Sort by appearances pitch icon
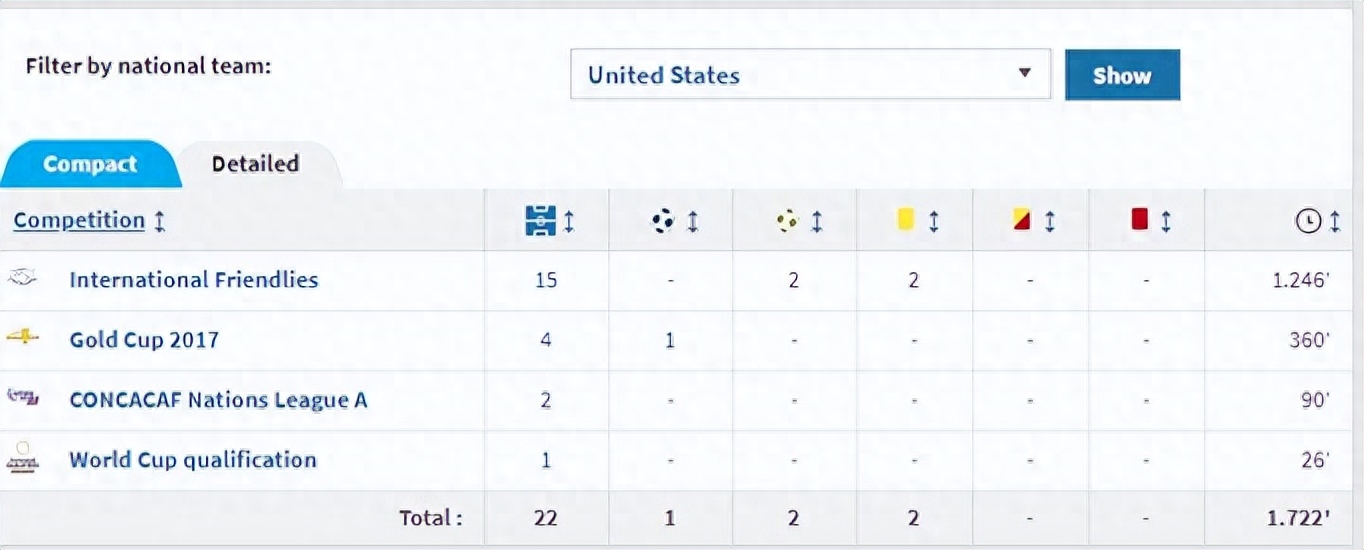1364x550 pixels. tap(540, 221)
